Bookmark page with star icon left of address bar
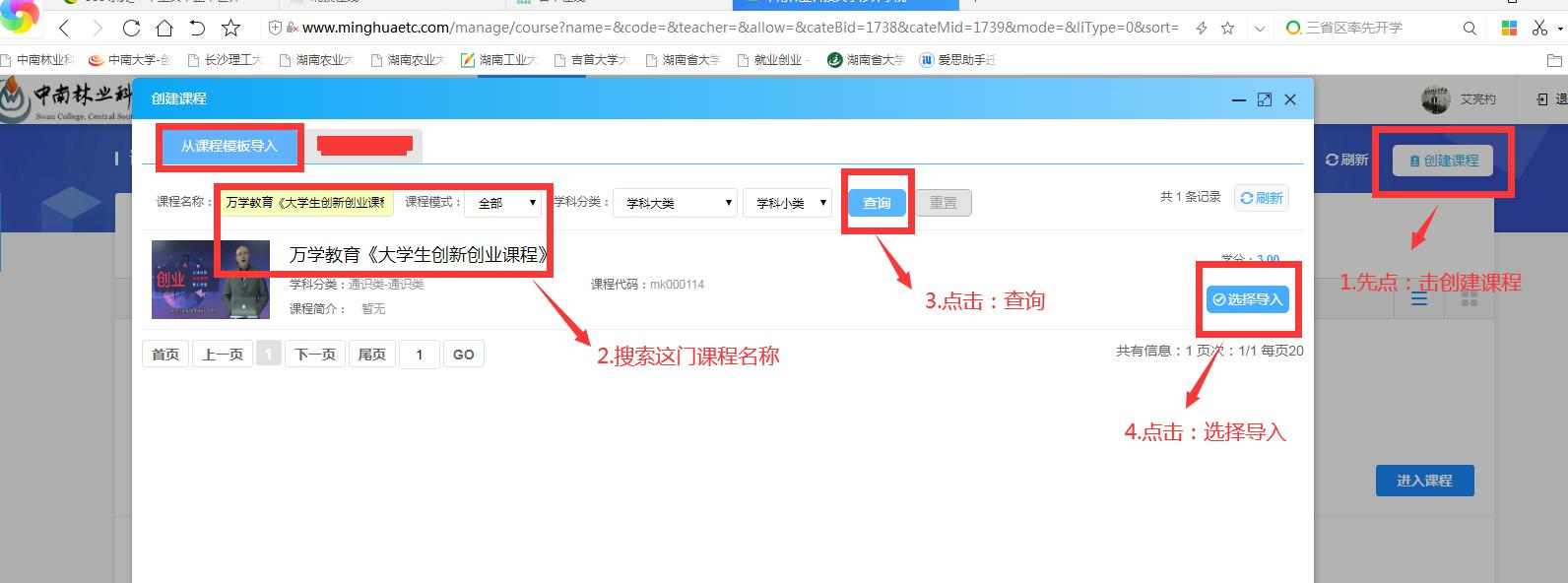Screen dimensions: 1568x583 point(230,28)
